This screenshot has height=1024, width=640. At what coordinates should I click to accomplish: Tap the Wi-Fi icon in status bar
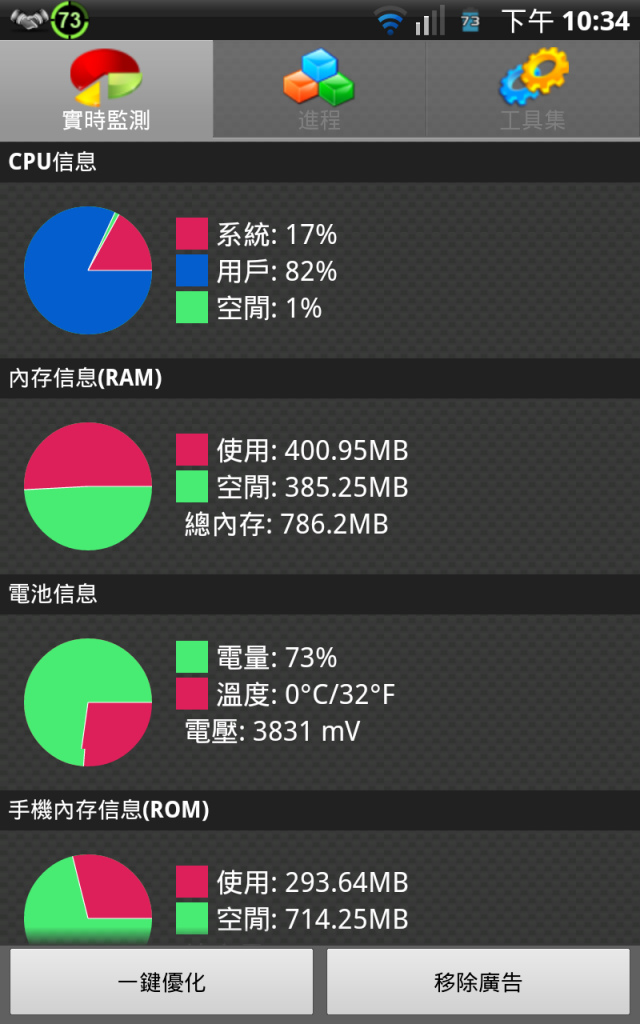coord(390,22)
